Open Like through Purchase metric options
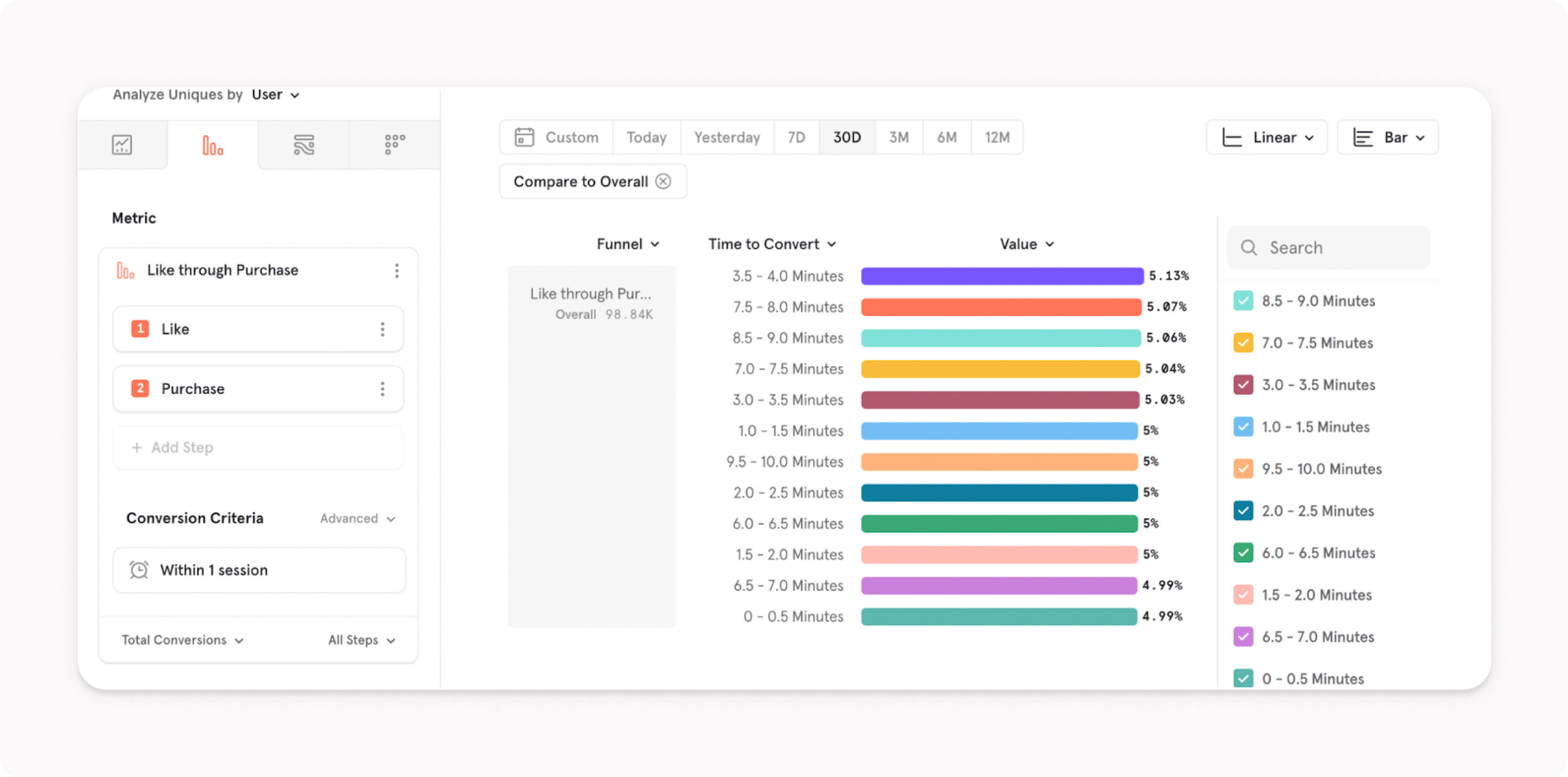 coord(397,270)
